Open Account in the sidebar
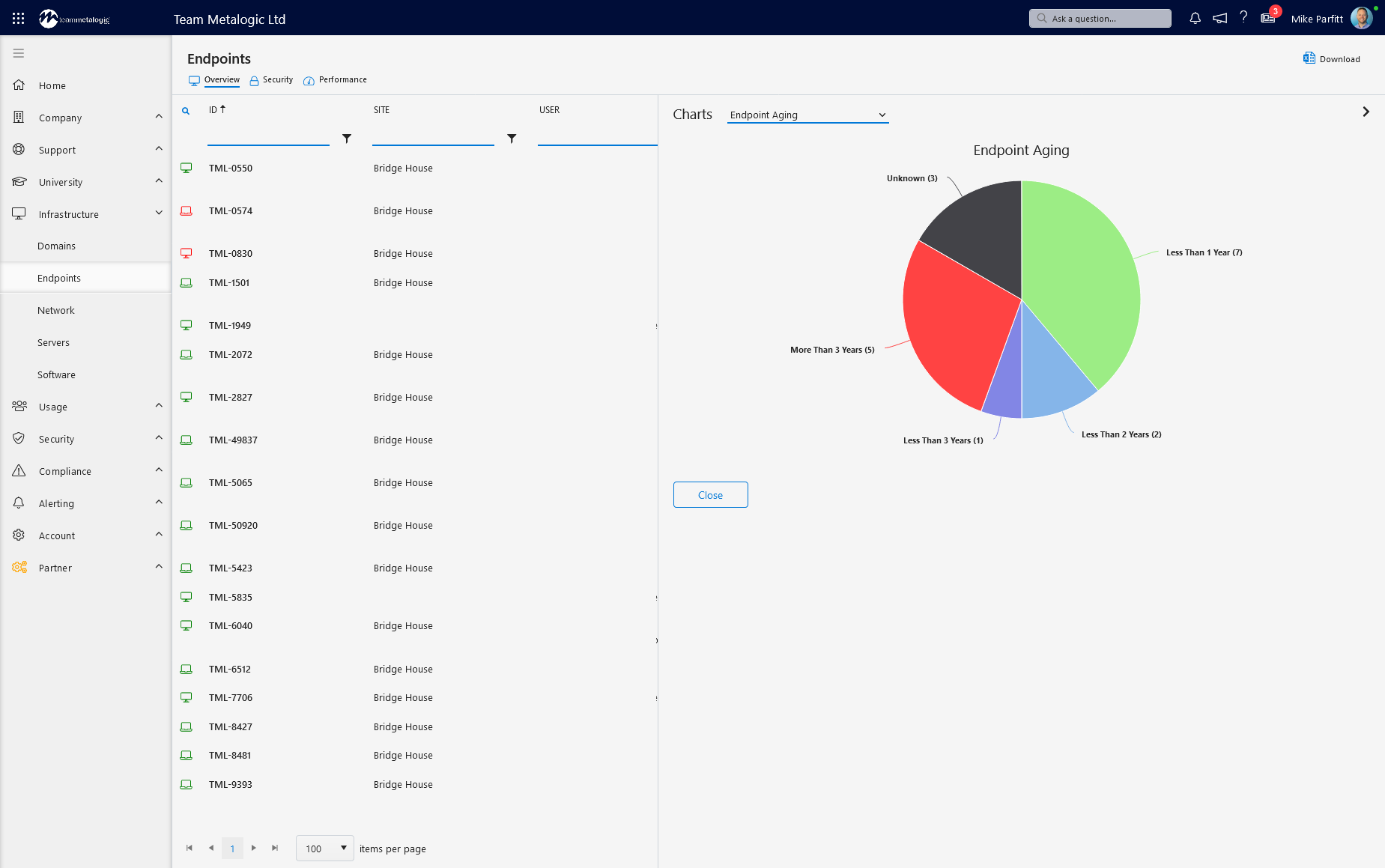1385x868 pixels. point(57,536)
